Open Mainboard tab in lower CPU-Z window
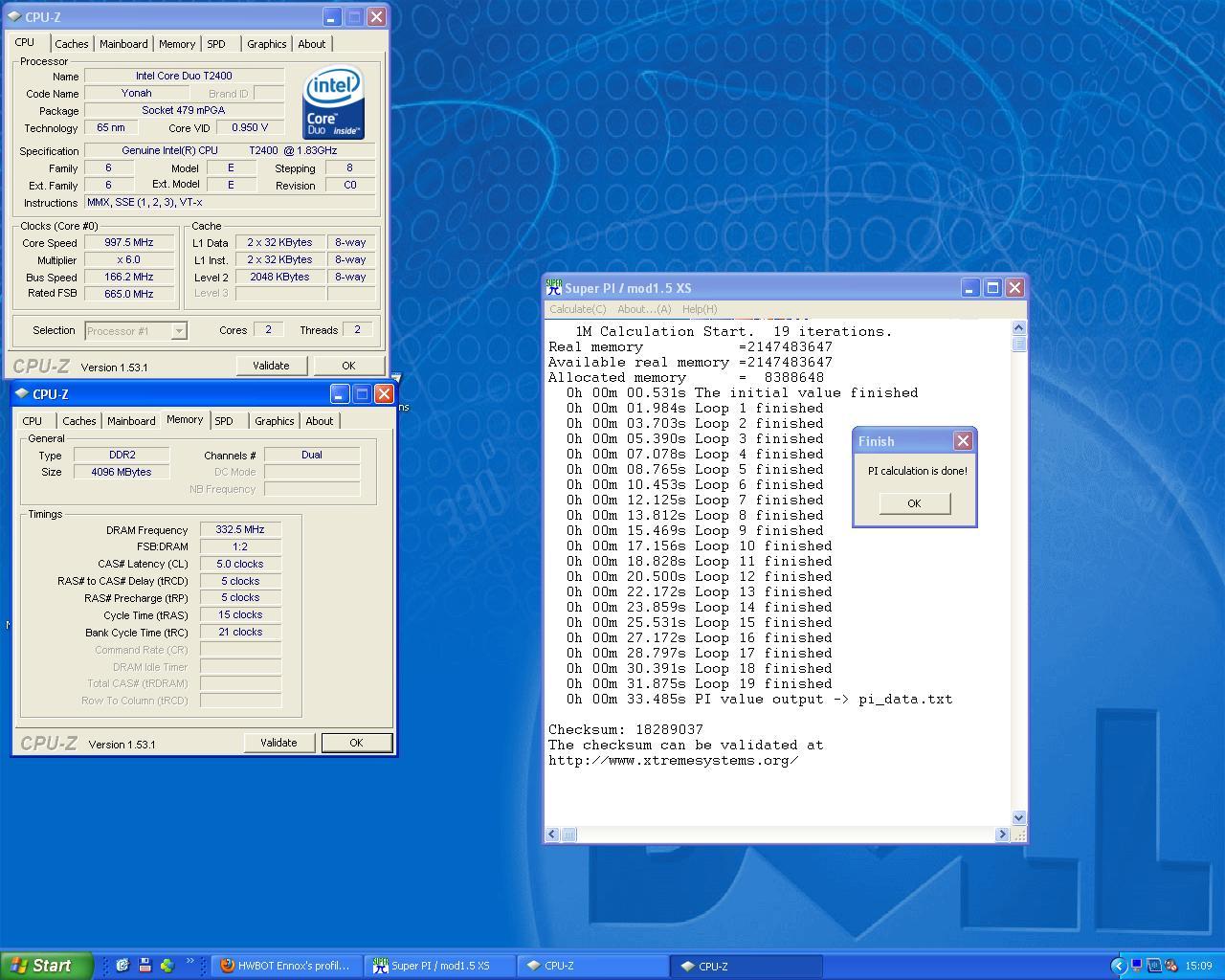The width and height of the screenshot is (1225, 980). click(x=131, y=421)
